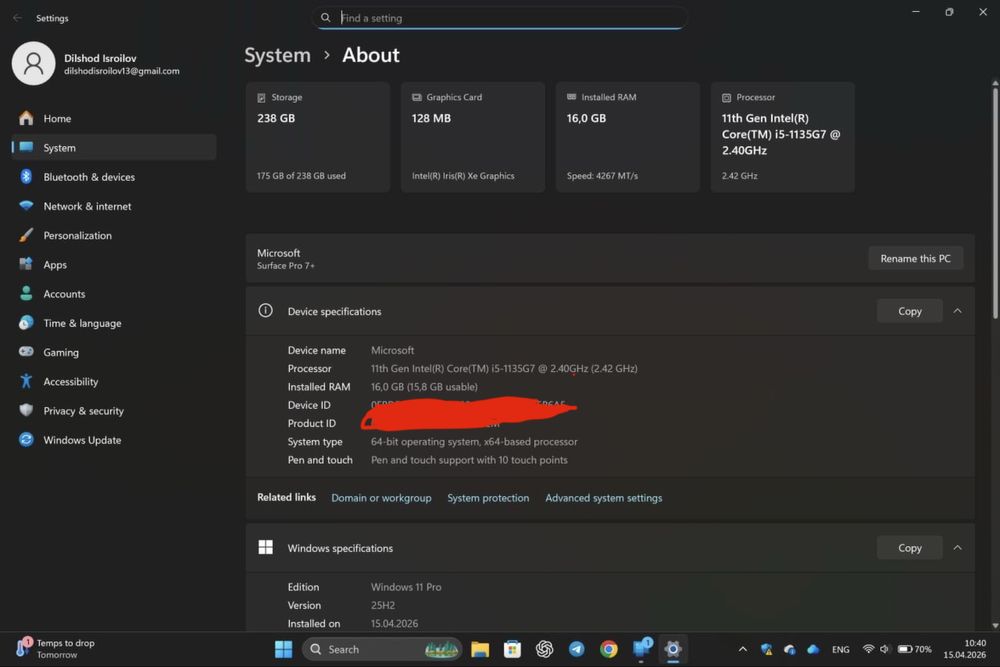The height and width of the screenshot is (667, 1000).
Task: Click the Personalization paintbrush icon
Action: tap(26, 235)
